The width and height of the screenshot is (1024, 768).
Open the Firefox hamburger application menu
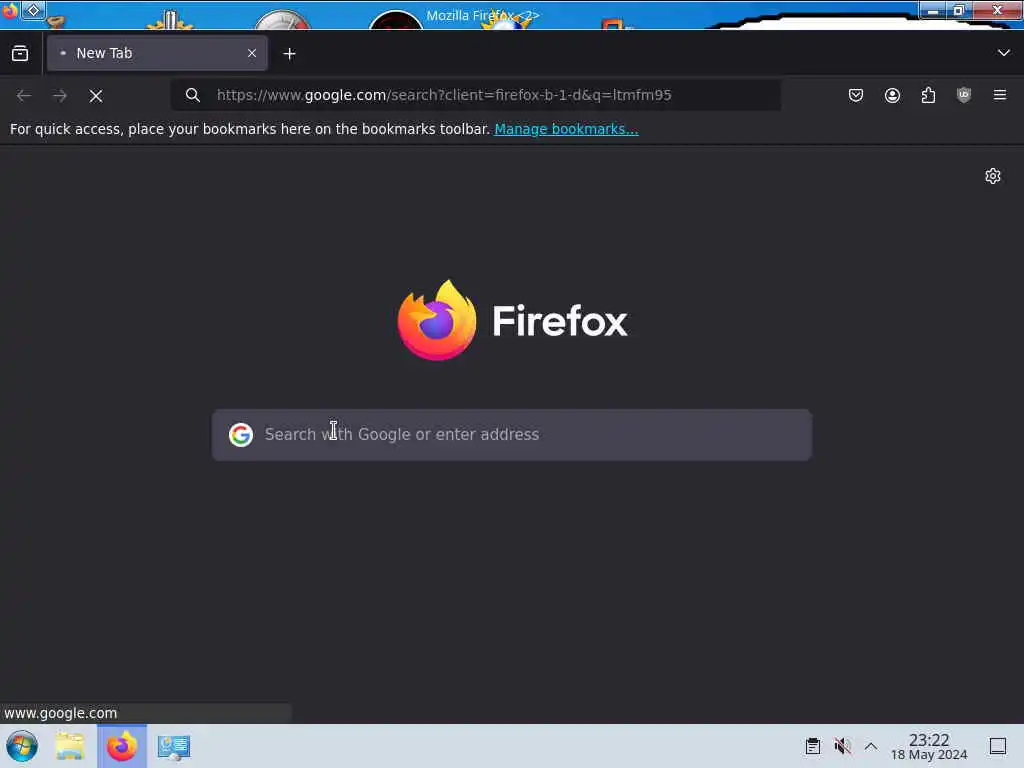tap(999, 95)
